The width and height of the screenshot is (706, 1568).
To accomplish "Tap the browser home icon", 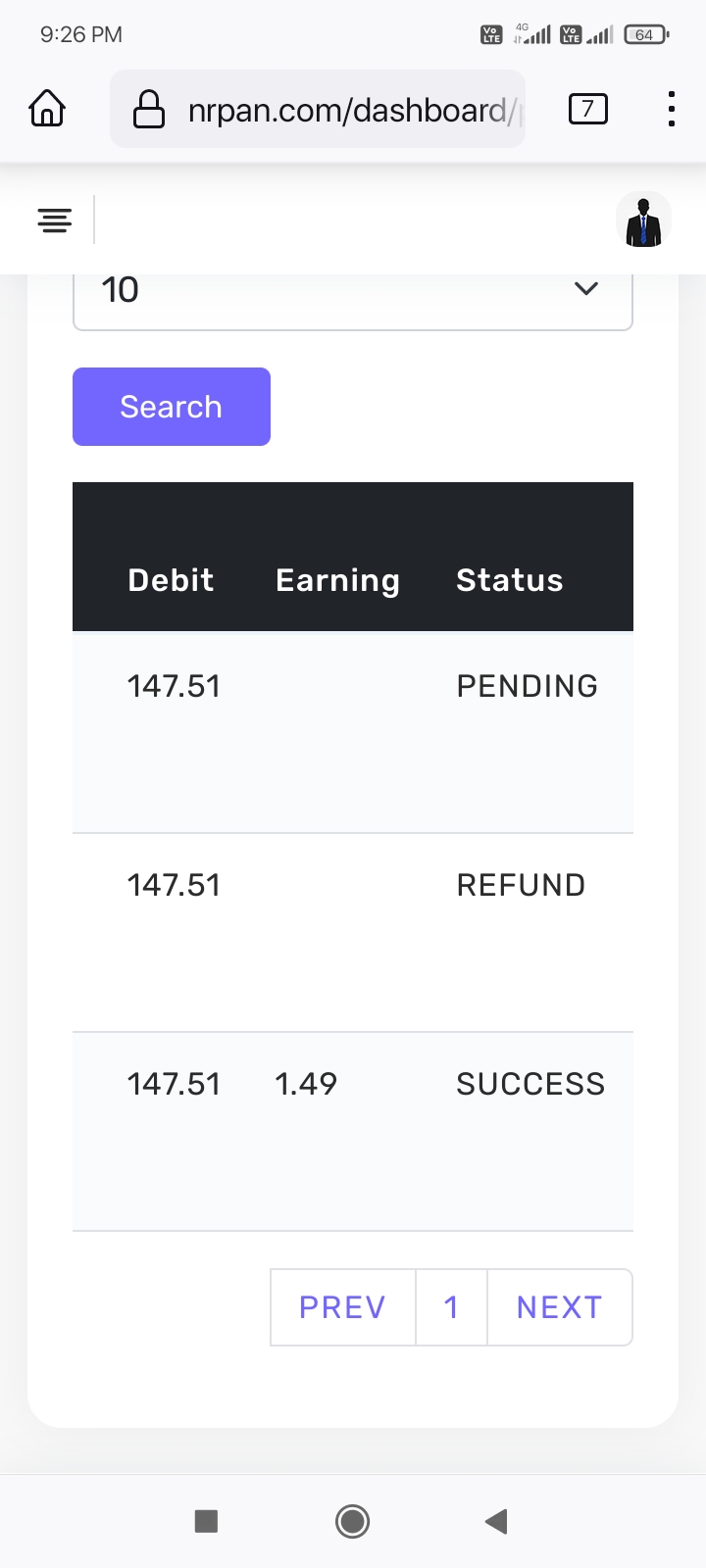I will click(x=47, y=109).
